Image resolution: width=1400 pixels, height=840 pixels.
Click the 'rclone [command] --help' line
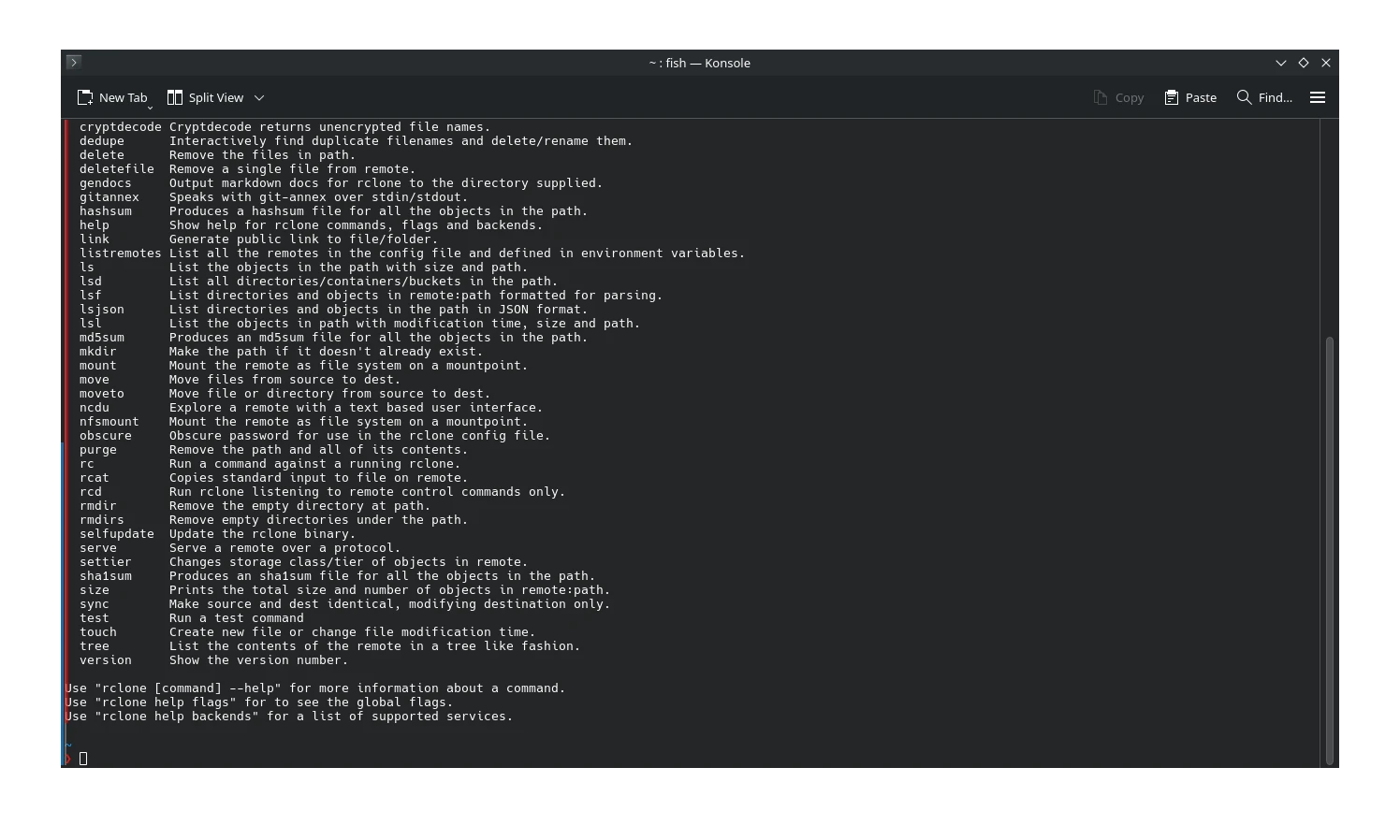(x=315, y=688)
